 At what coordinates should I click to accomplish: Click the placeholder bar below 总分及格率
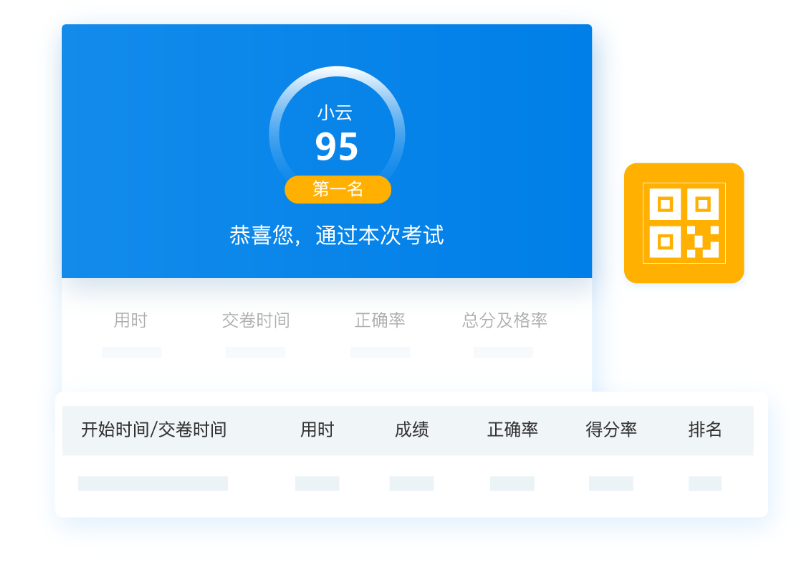(x=503, y=352)
